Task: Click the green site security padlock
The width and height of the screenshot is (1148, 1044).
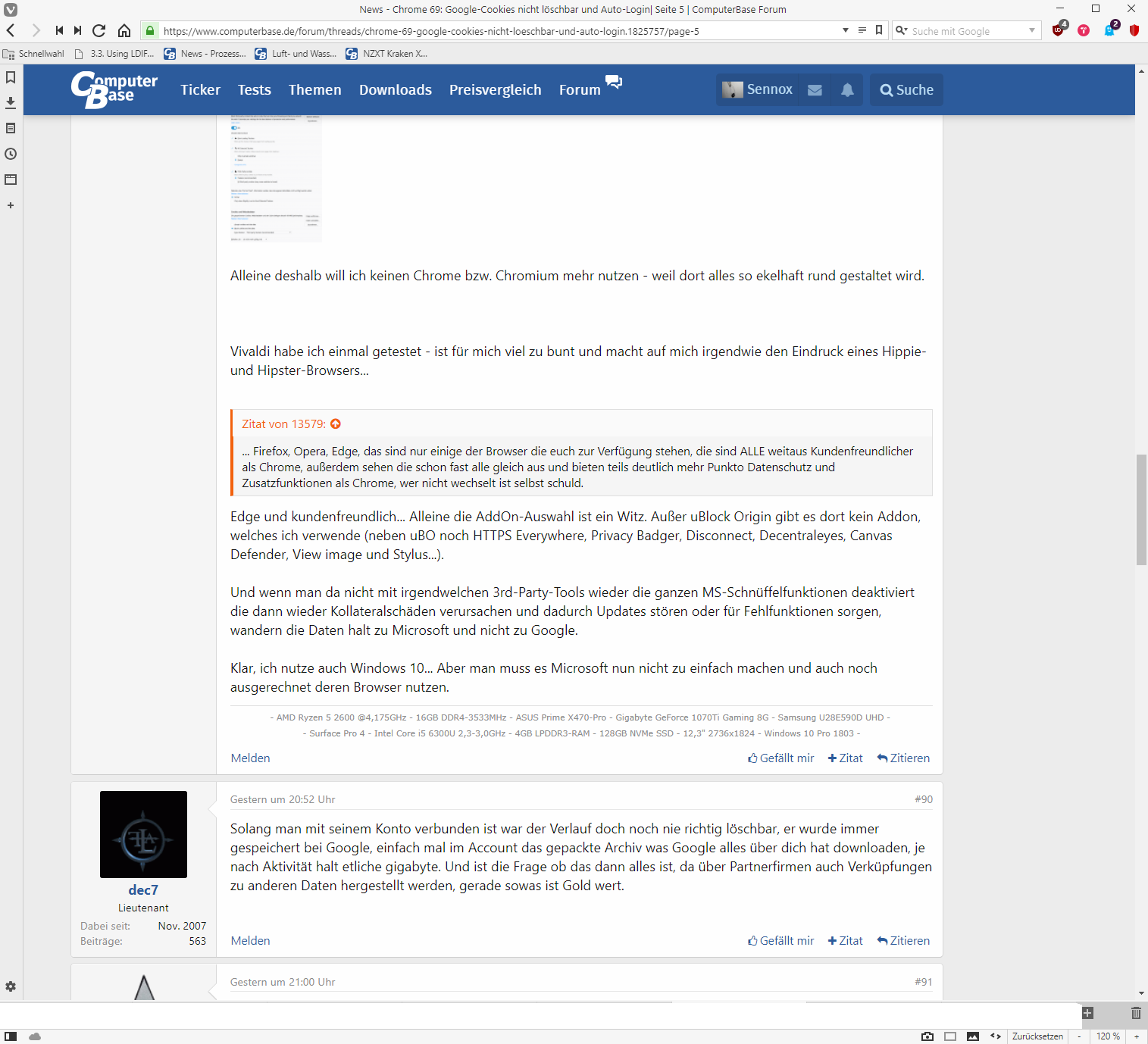Action: (x=150, y=31)
